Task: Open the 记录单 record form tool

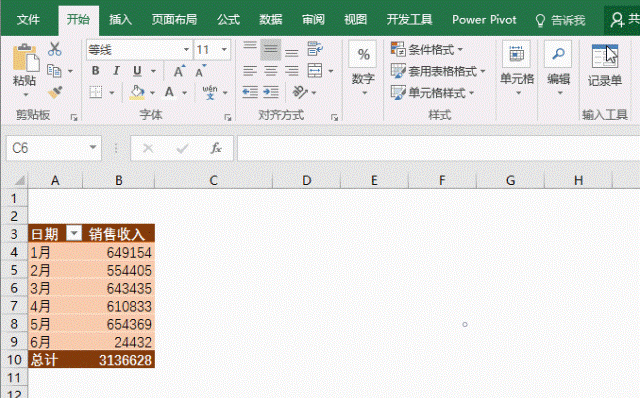Action: pos(604,65)
